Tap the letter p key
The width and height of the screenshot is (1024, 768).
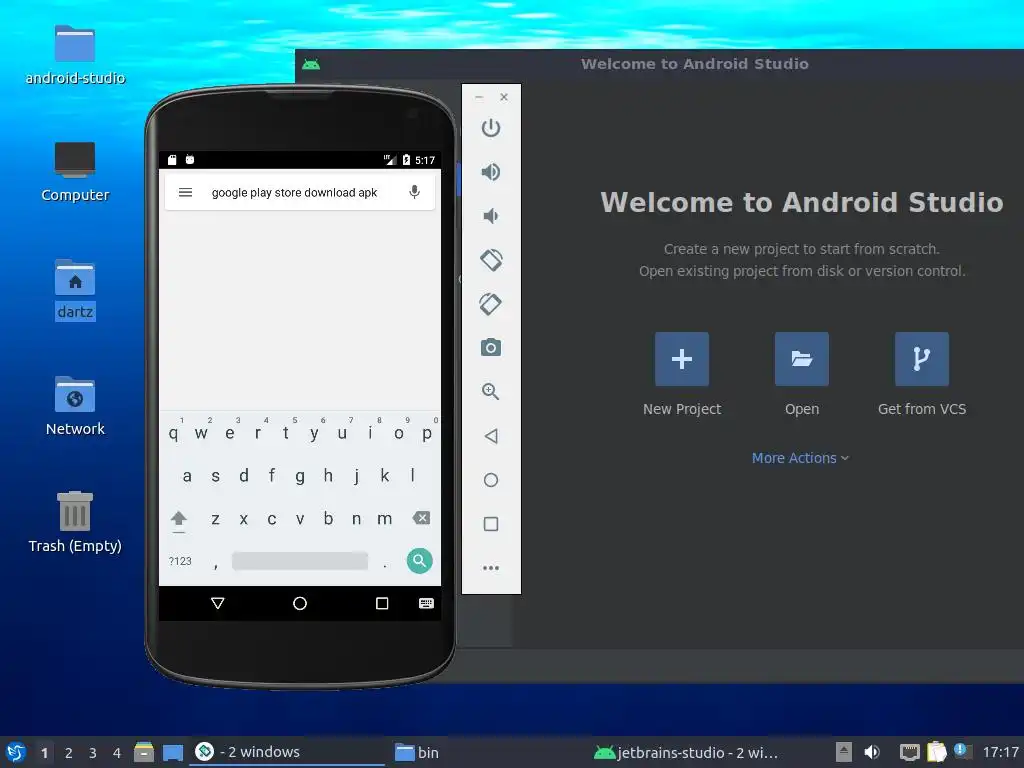426,432
